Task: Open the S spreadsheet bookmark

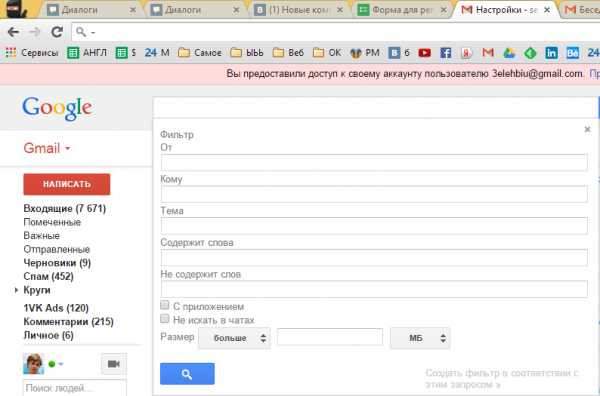Action: coord(126,53)
